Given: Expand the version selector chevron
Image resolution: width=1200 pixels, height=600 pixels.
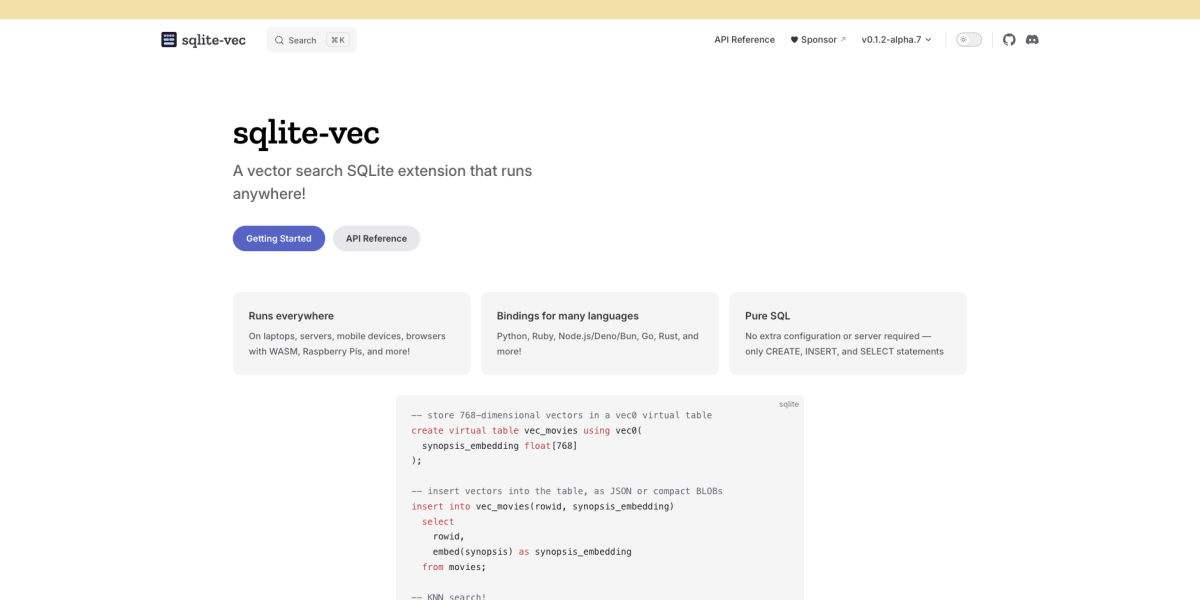Looking at the screenshot, I should tap(926, 40).
